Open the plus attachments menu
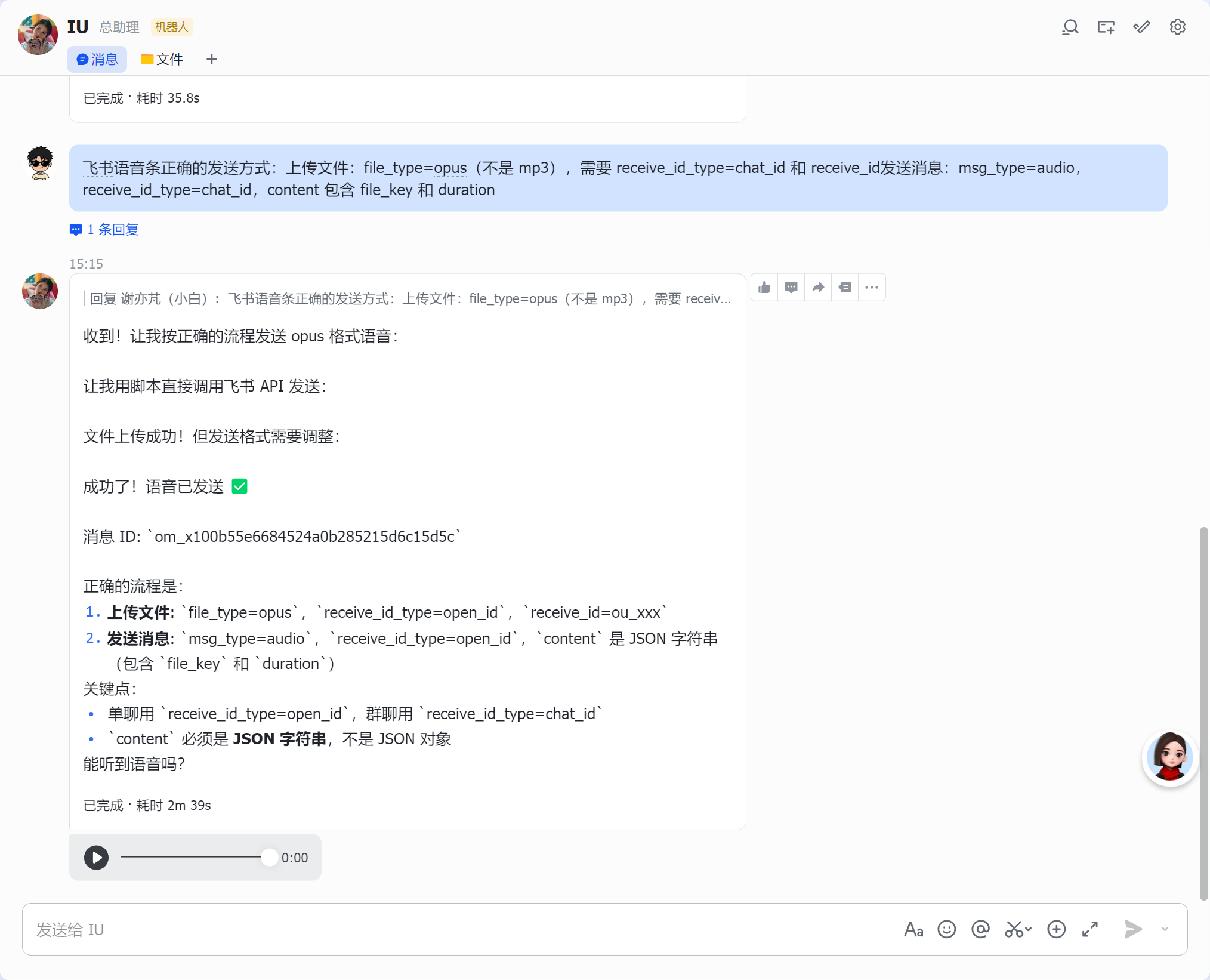Screen dimensions: 1210x980 pos(1056,929)
